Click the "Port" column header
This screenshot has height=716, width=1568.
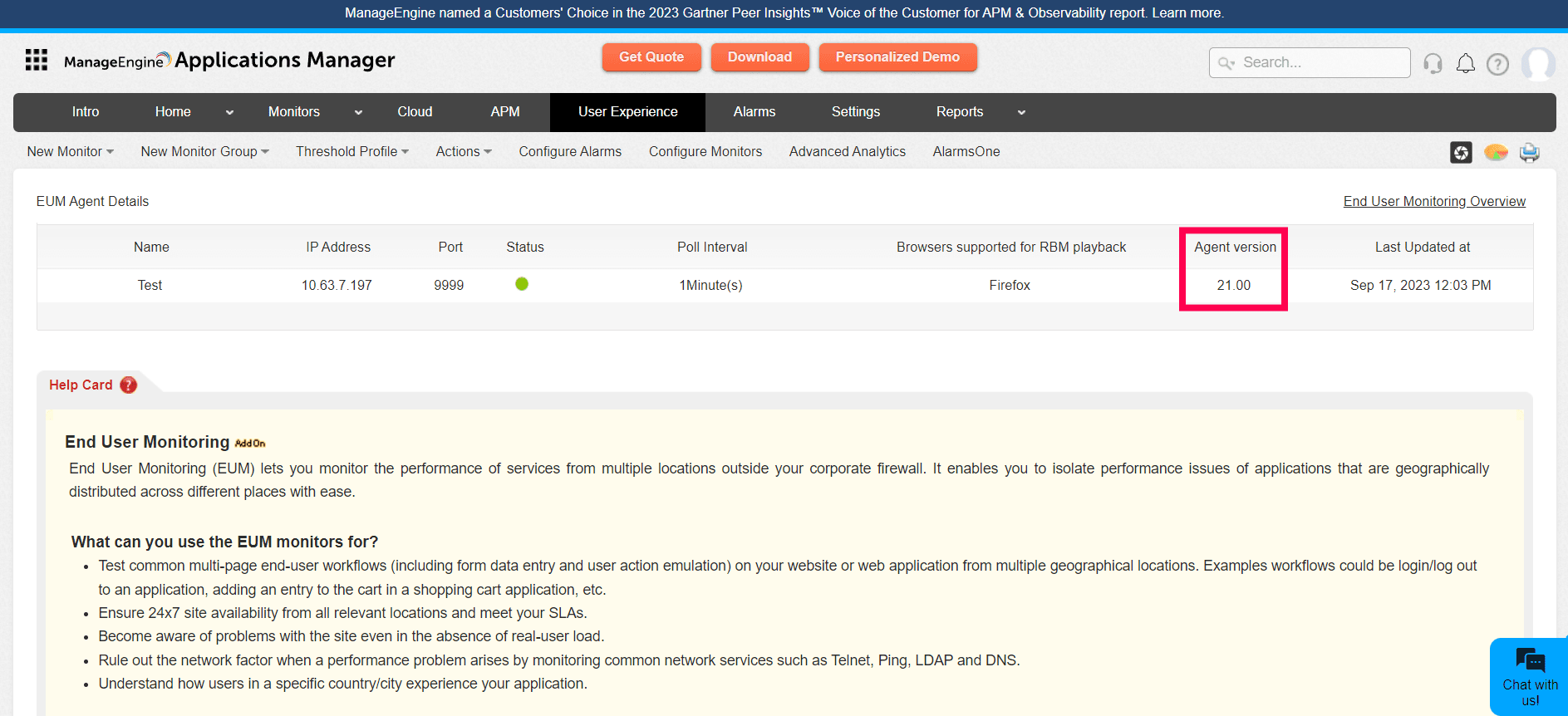[x=450, y=247]
